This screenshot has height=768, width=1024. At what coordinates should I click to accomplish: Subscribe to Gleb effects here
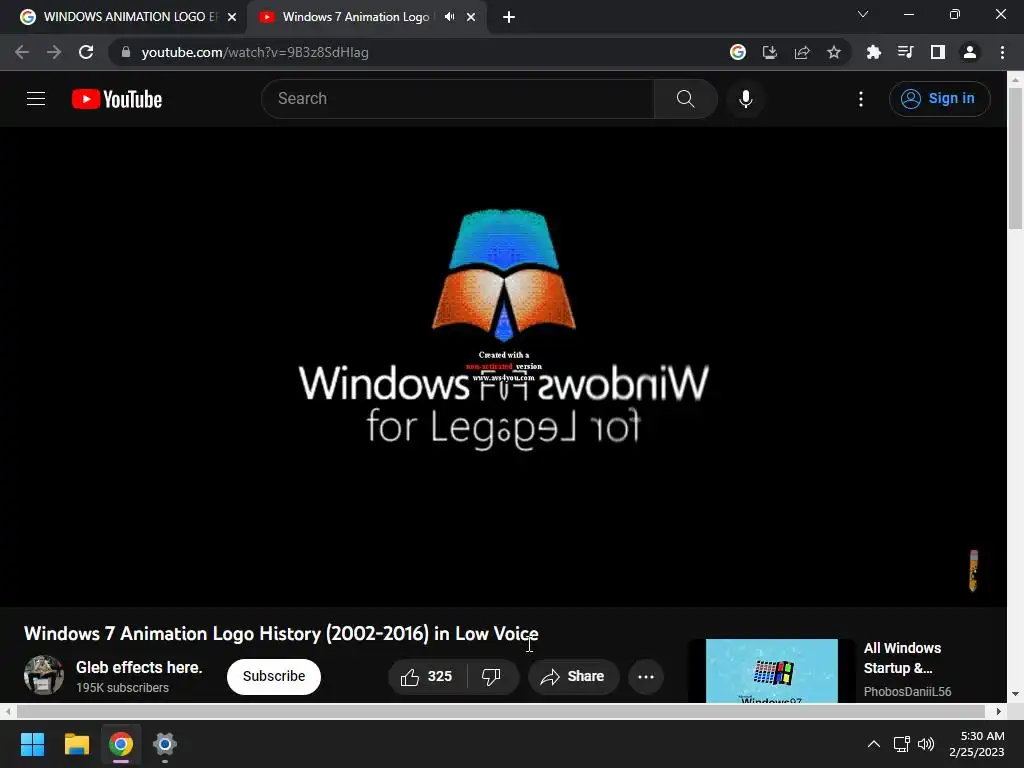274,677
